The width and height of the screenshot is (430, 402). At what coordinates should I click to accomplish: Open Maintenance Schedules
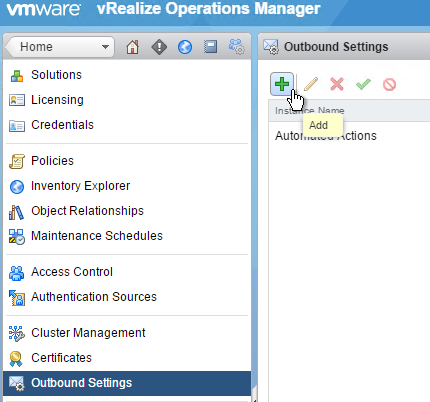pyautogui.click(x=97, y=236)
